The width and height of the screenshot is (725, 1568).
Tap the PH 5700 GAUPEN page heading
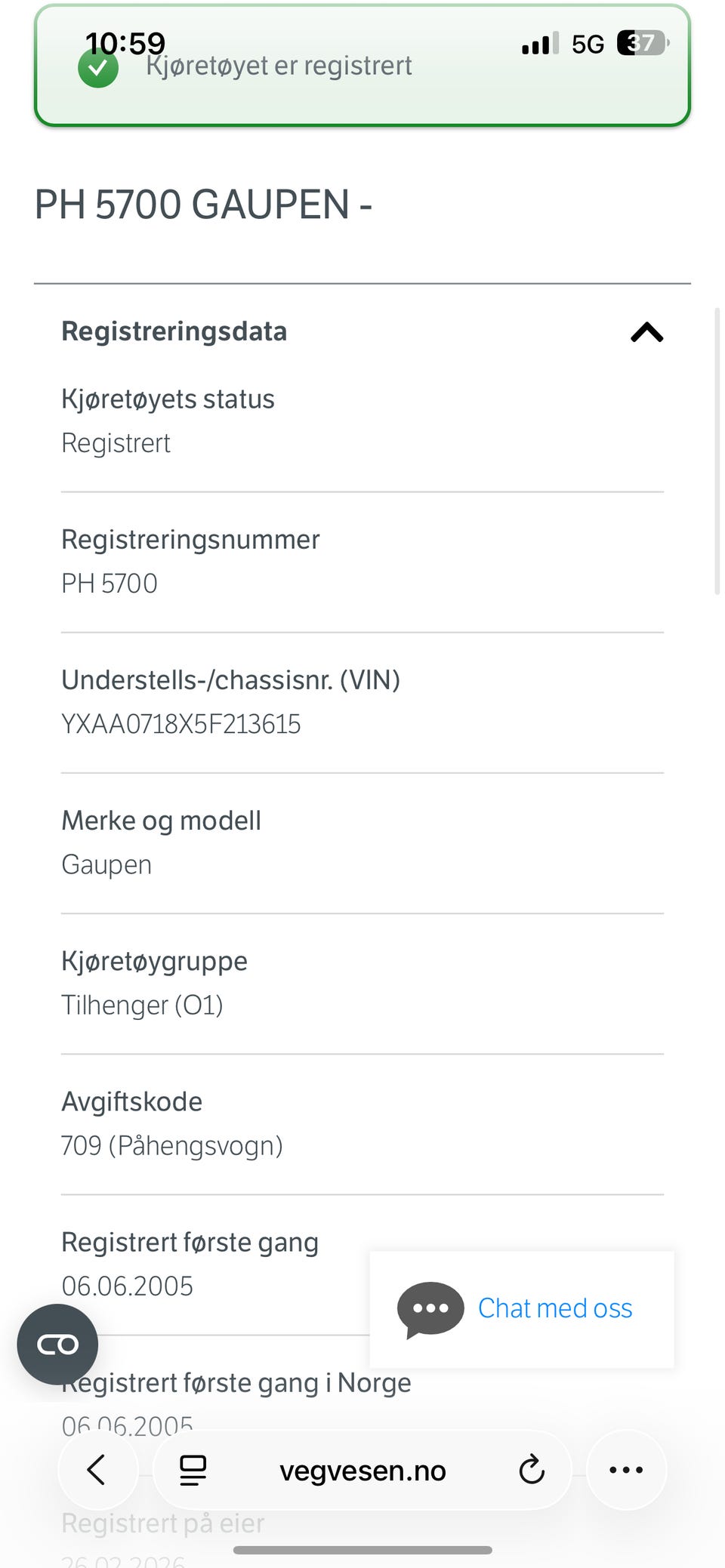[204, 205]
